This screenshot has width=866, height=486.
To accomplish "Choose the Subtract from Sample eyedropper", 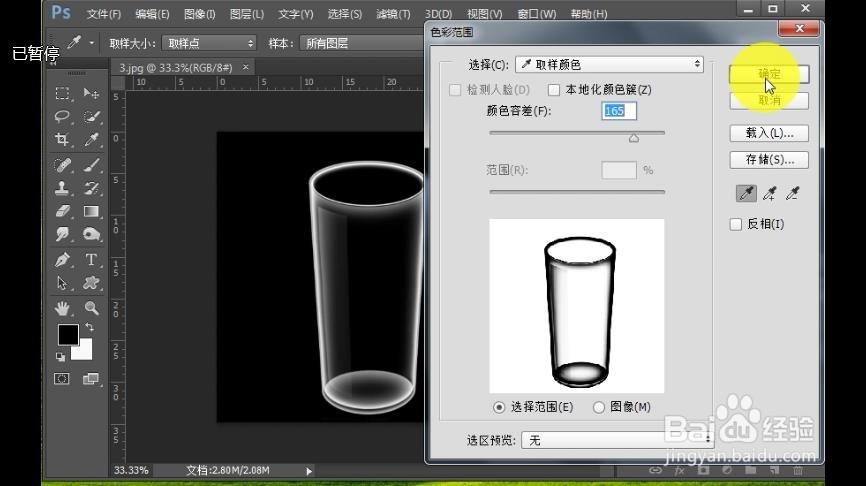I will [x=793, y=193].
